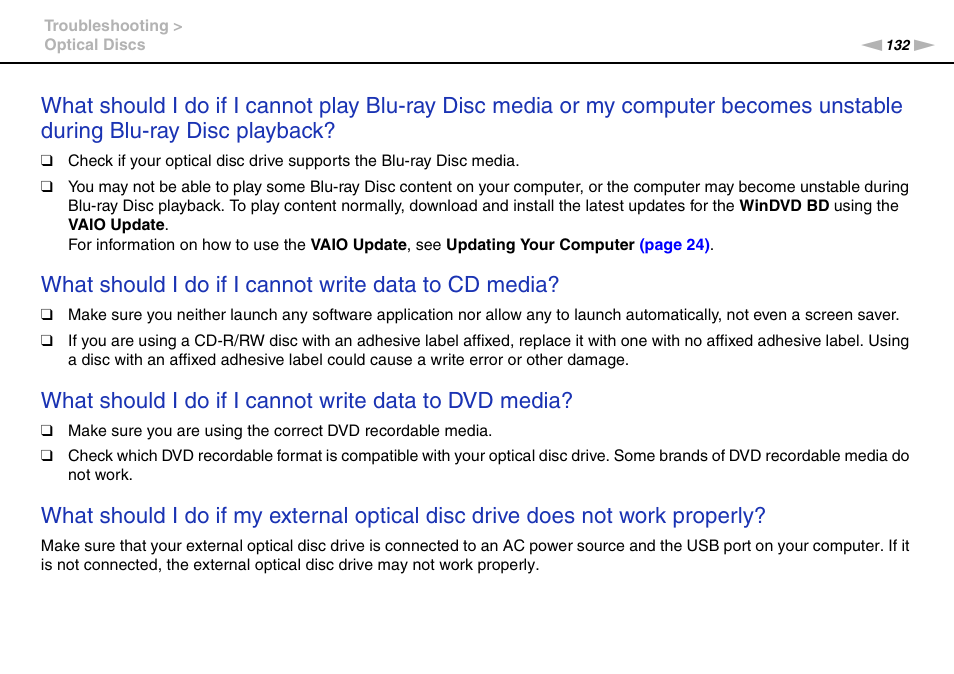This screenshot has width=954, height=674.
Task: Click 'Make sure you neither launch any software' line
Action: click(484, 314)
